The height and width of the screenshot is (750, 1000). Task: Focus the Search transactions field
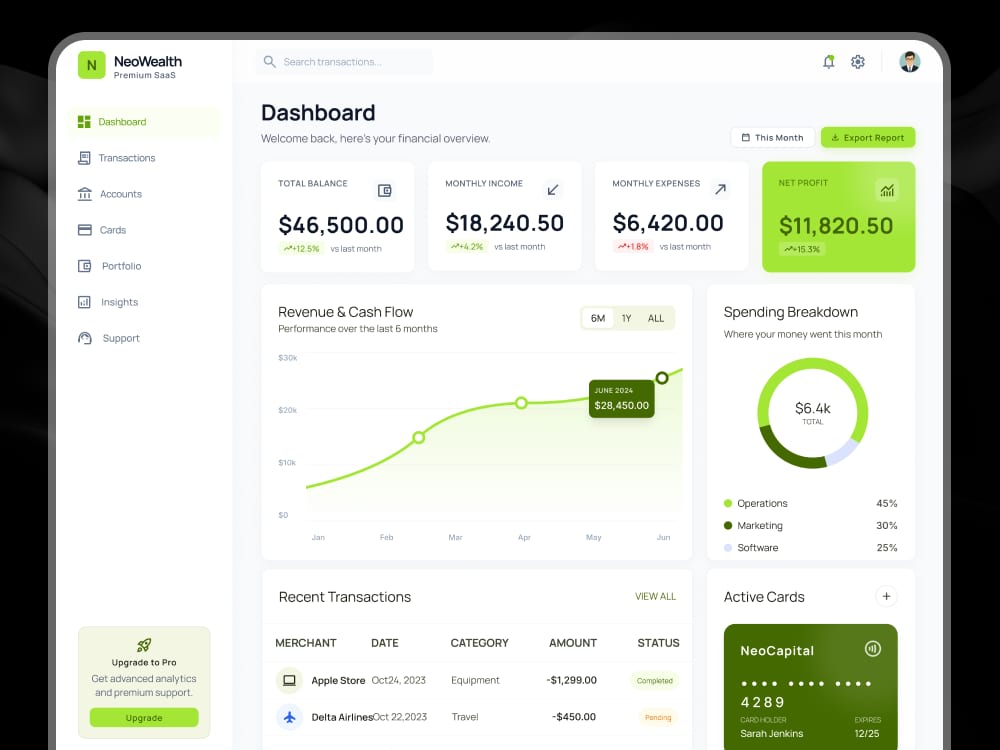344,62
